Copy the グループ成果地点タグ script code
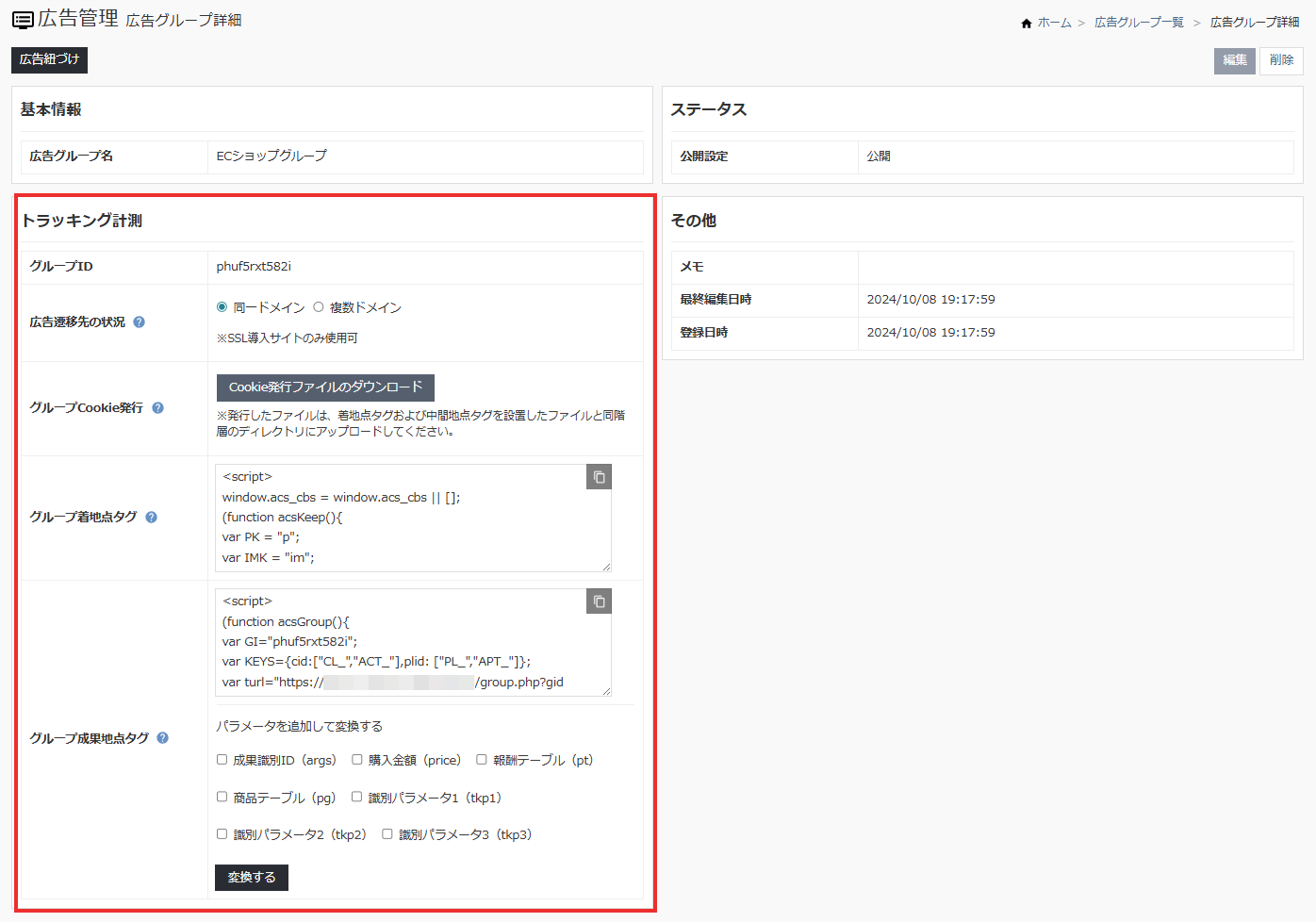The image size is (1316, 922). tap(599, 601)
